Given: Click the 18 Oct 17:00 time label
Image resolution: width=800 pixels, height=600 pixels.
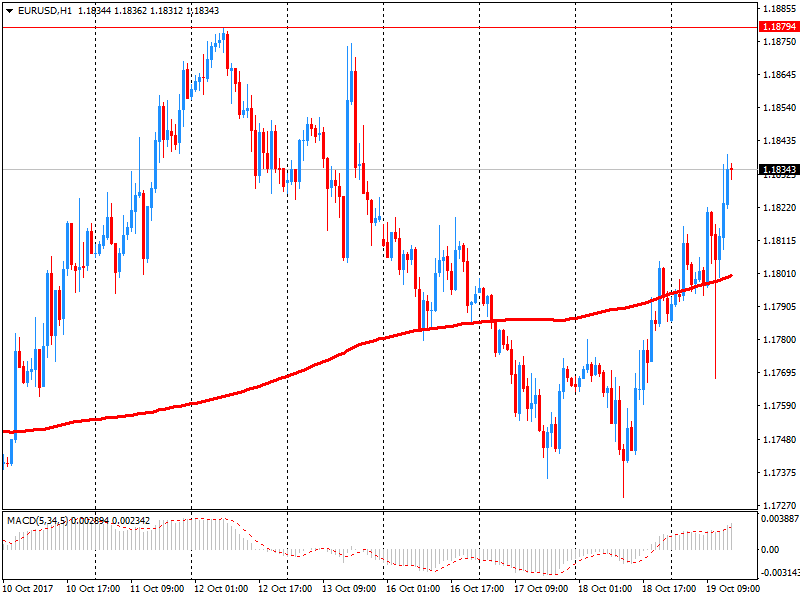Looking at the screenshot, I should pyautogui.click(x=669, y=589).
